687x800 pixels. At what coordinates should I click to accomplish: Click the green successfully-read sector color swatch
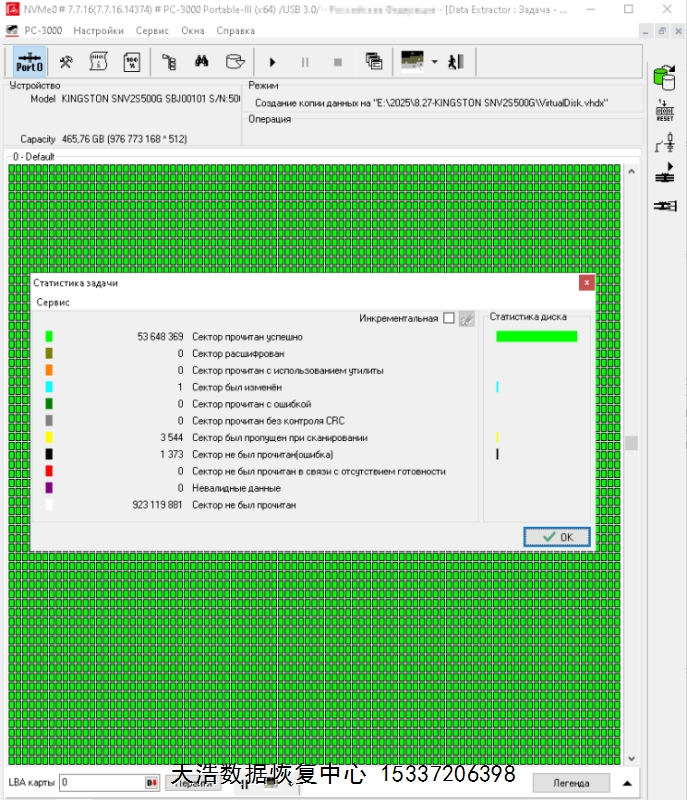[x=49, y=337]
